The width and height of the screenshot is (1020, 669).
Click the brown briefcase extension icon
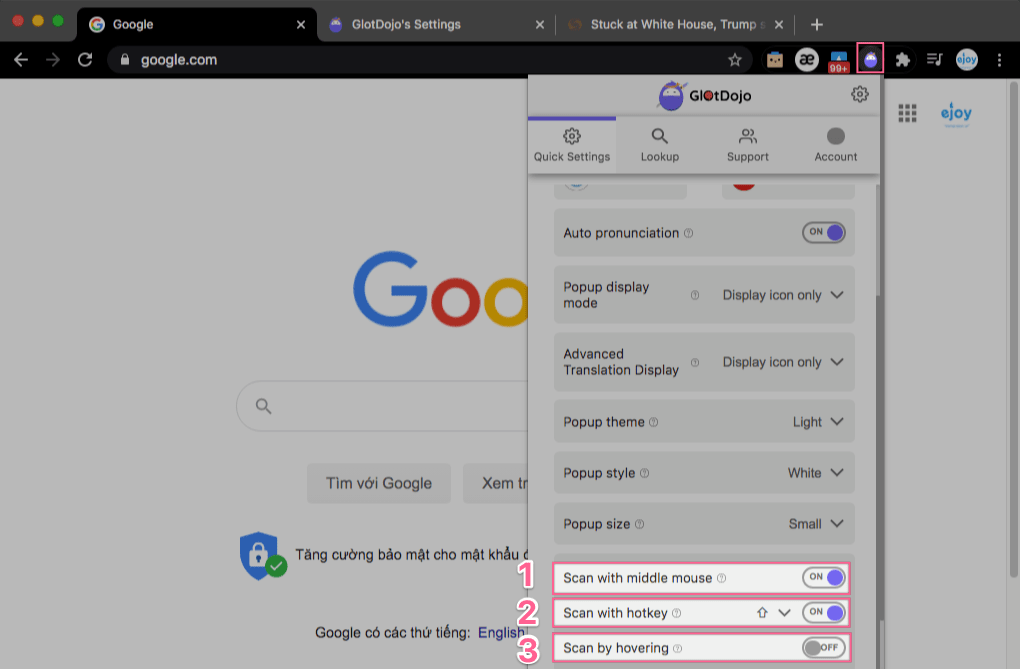tap(775, 60)
